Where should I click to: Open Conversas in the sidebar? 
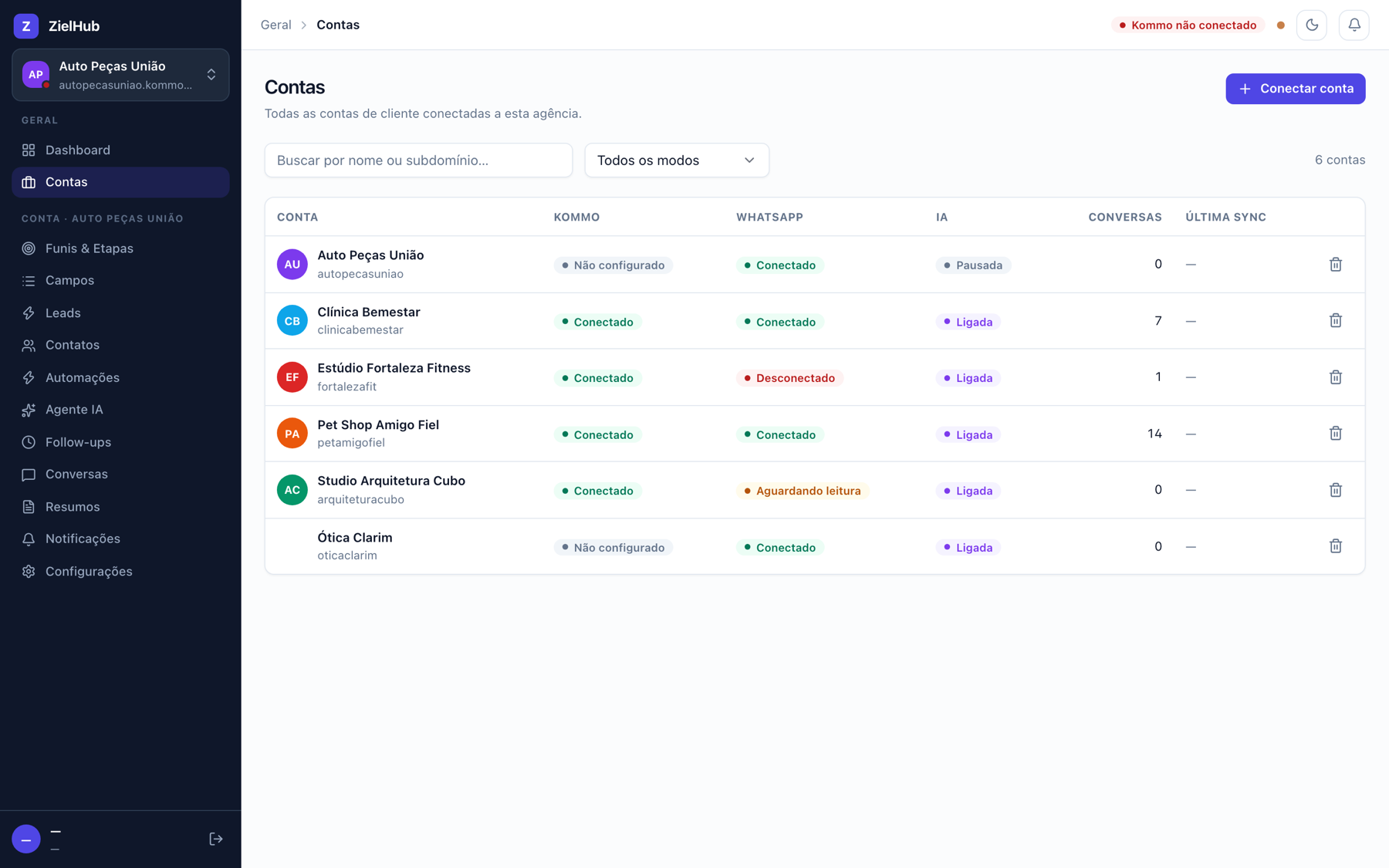click(120, 474)
